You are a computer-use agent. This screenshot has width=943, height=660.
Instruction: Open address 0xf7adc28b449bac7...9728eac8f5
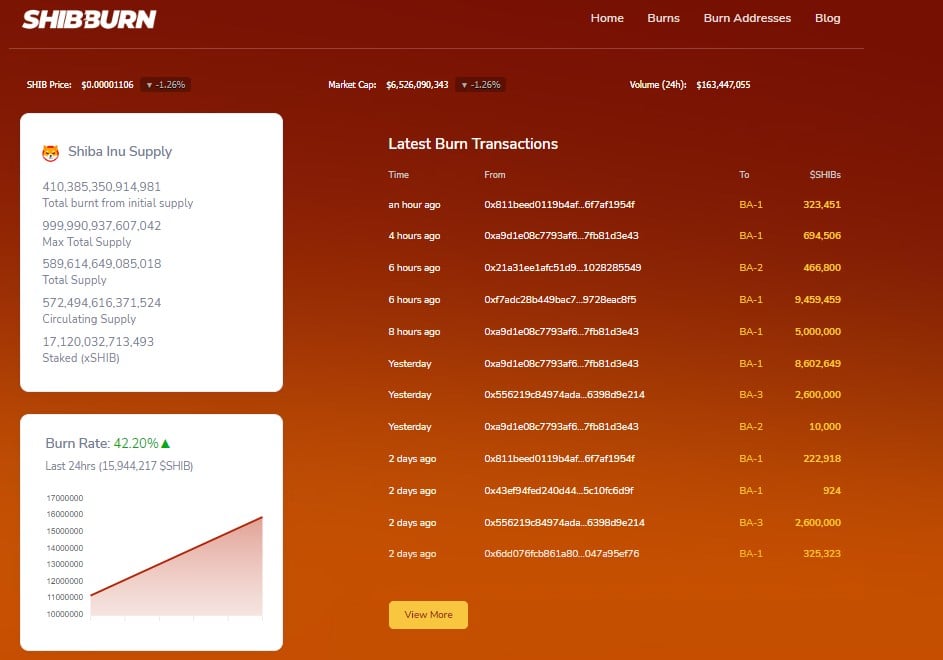pyautogui.click(x=560, y=299)
